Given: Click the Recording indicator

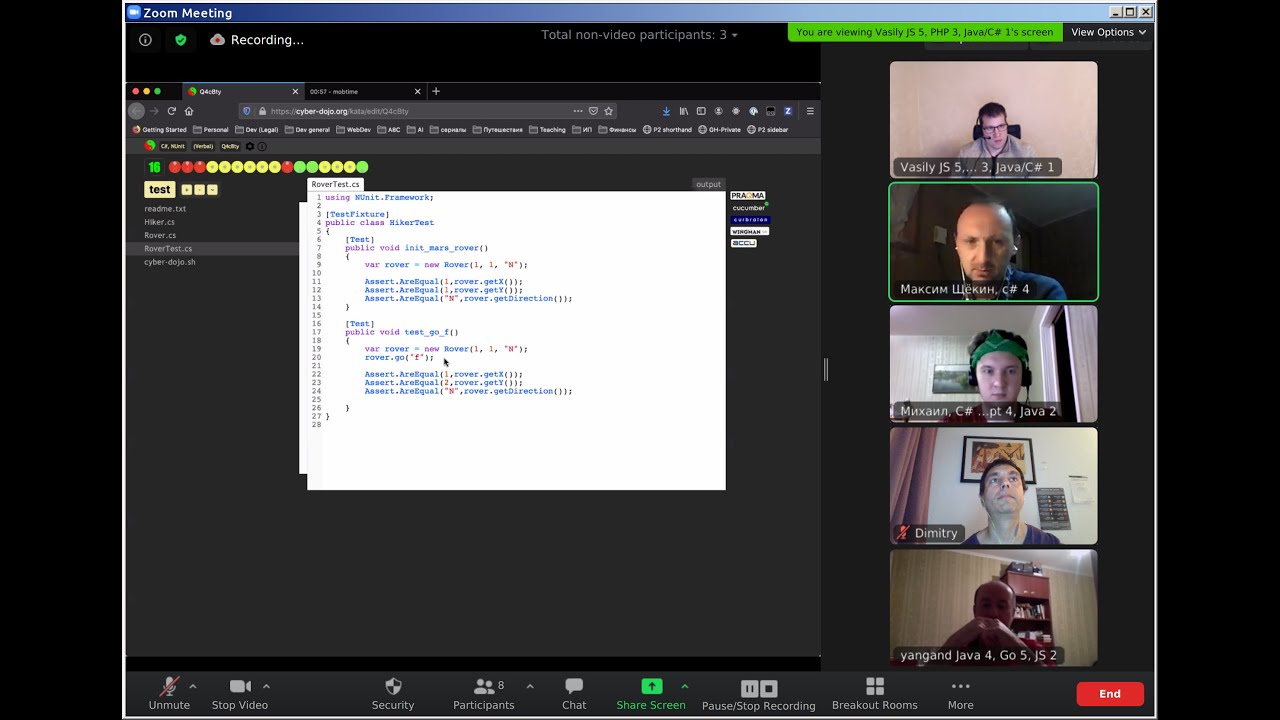Looking at the screenshot, I should tap(257, 40).
